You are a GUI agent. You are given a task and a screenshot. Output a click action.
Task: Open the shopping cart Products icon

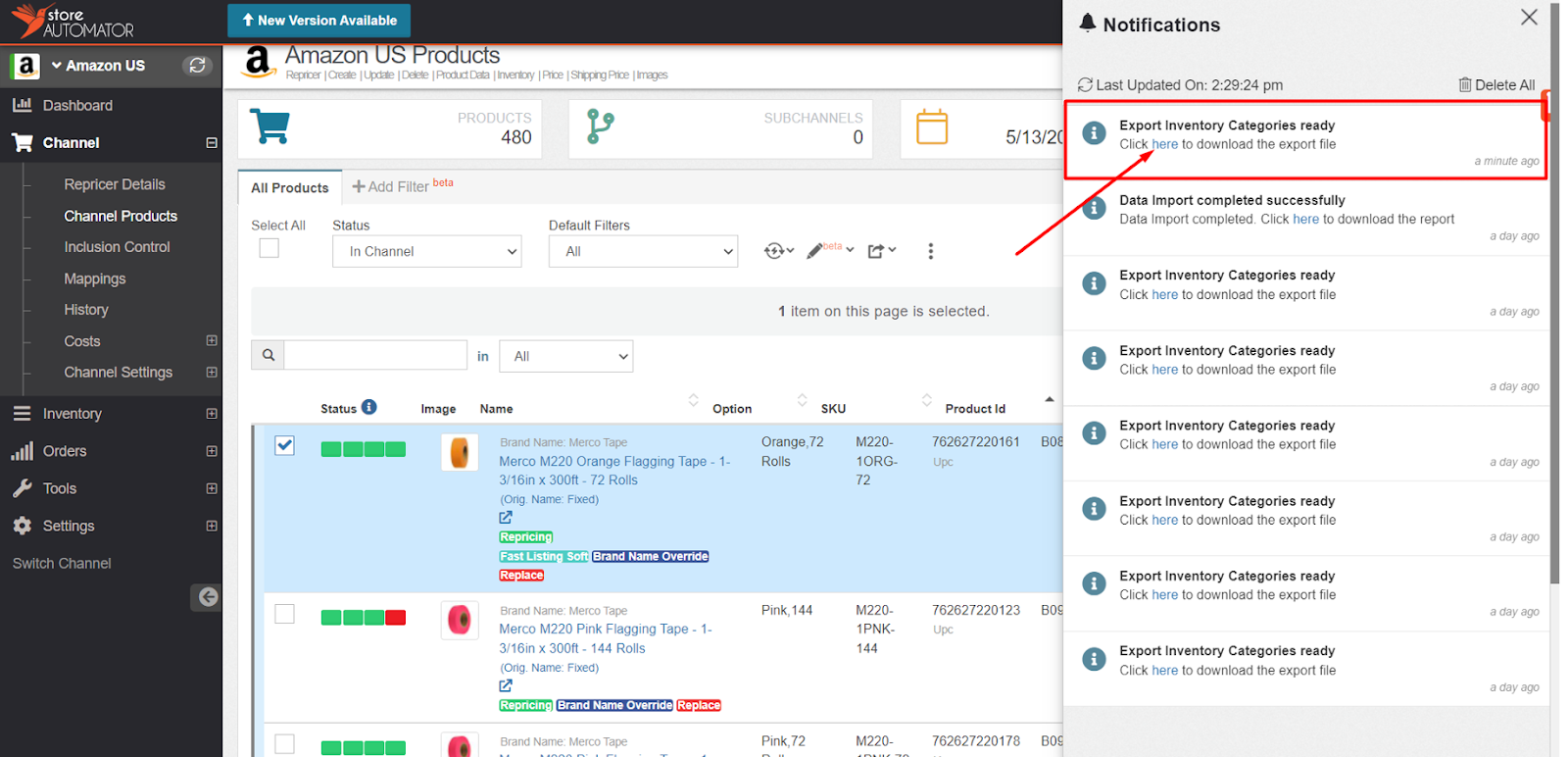pyautogui.click(x=269, y=126)
